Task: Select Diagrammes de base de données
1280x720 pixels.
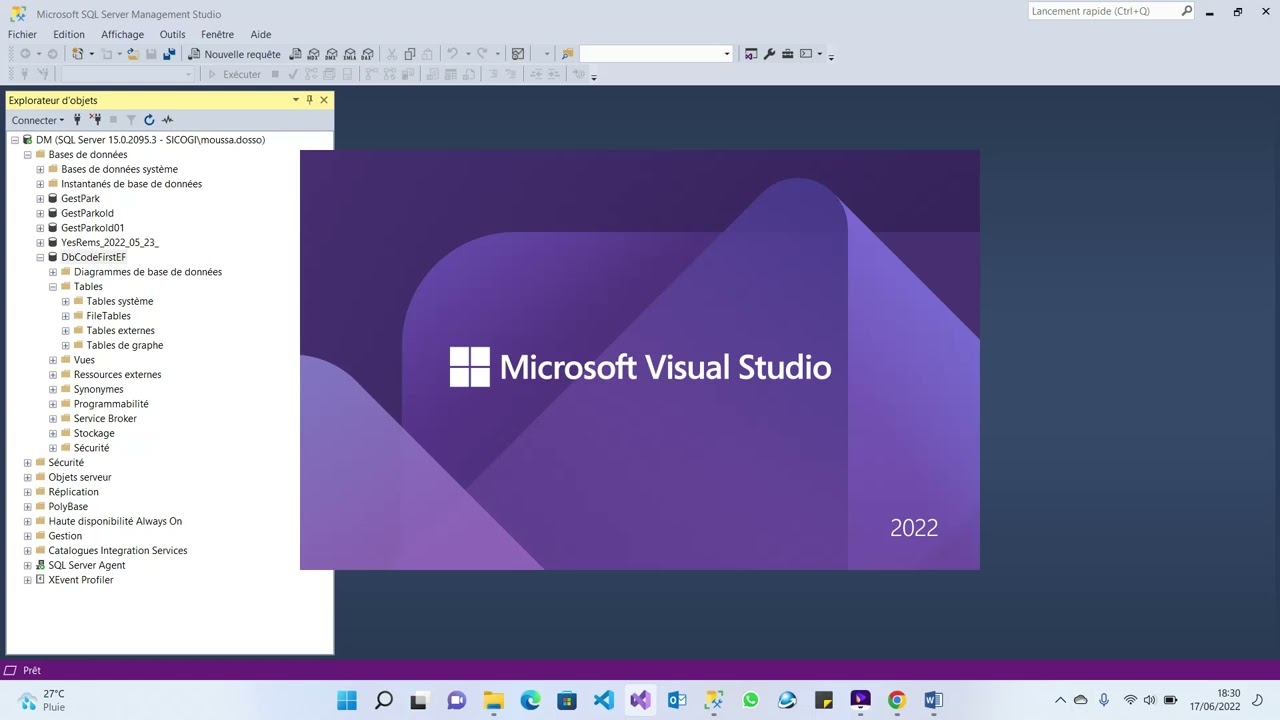Action: [x=148, y=272]
